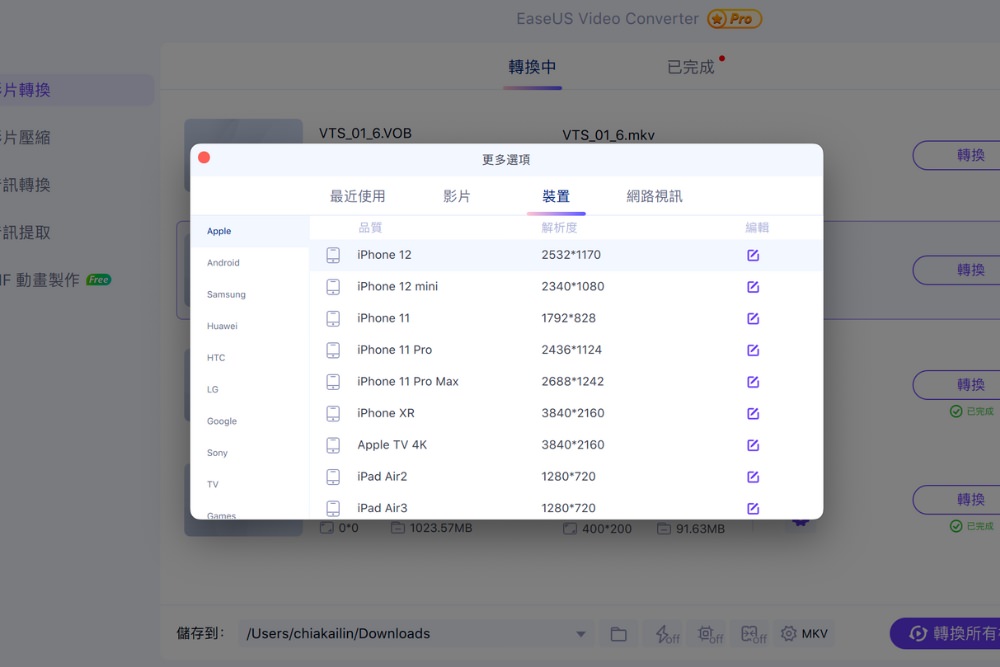Click the 2688*1242 resolution value
1000x667 pixels.
pos(572,382)
